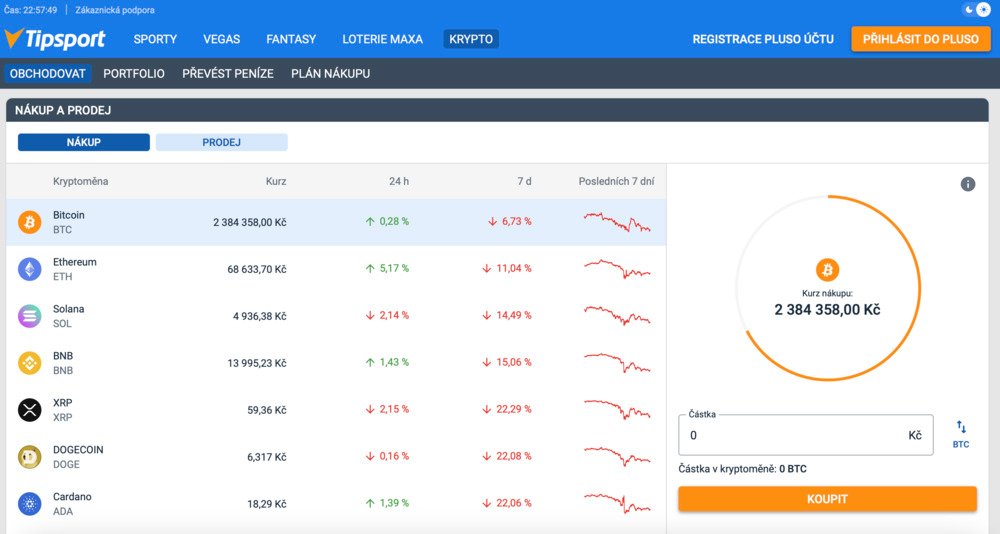
Task: Go to Plán nákupu tab
Action: point(330,73)
